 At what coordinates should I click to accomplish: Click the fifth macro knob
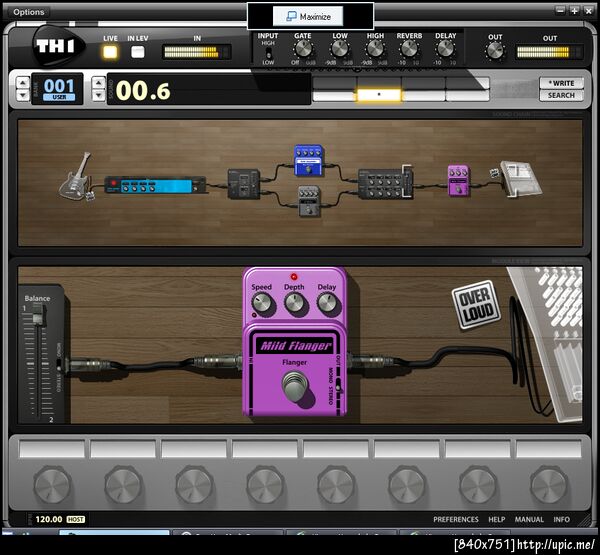tap(336, 485)
